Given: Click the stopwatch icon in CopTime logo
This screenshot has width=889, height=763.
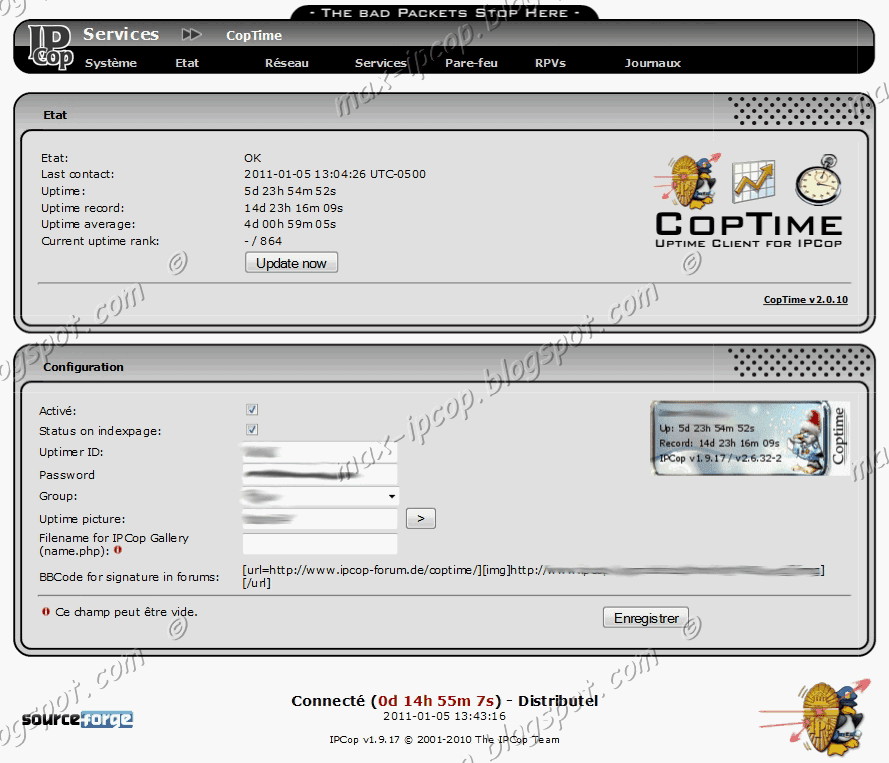Looking at the screenshot, I should click(x=818, y=180).
